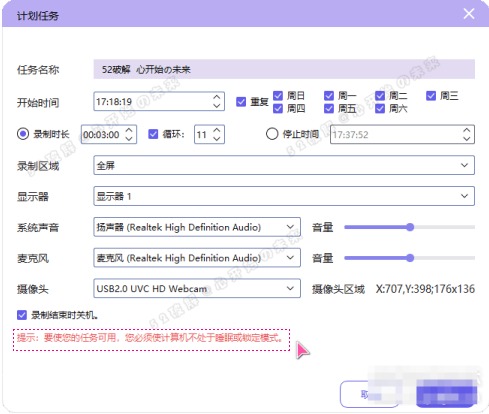Adjust the 麦克风 音量 slider

[x=410, y=258]
